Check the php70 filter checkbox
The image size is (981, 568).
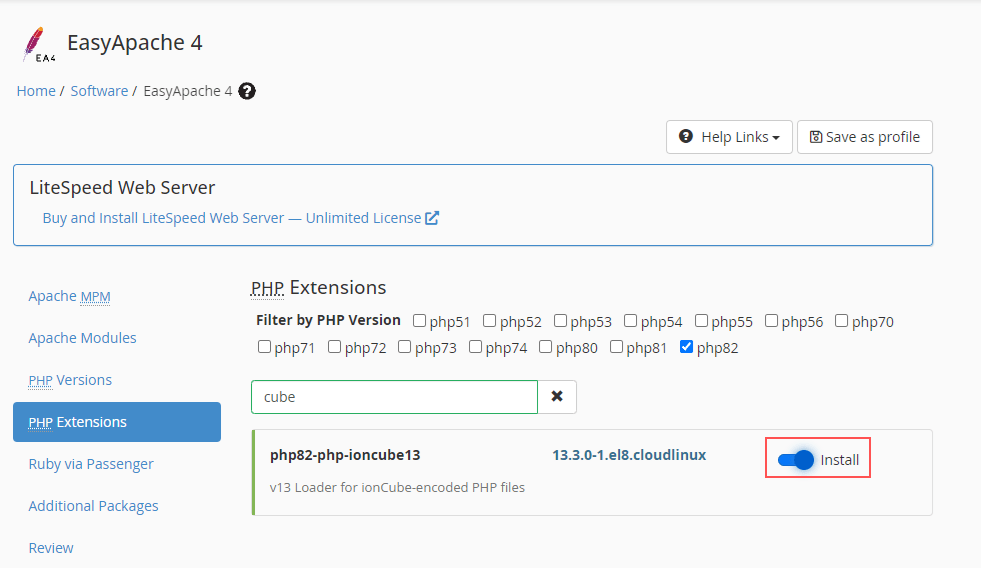[841, 321]
